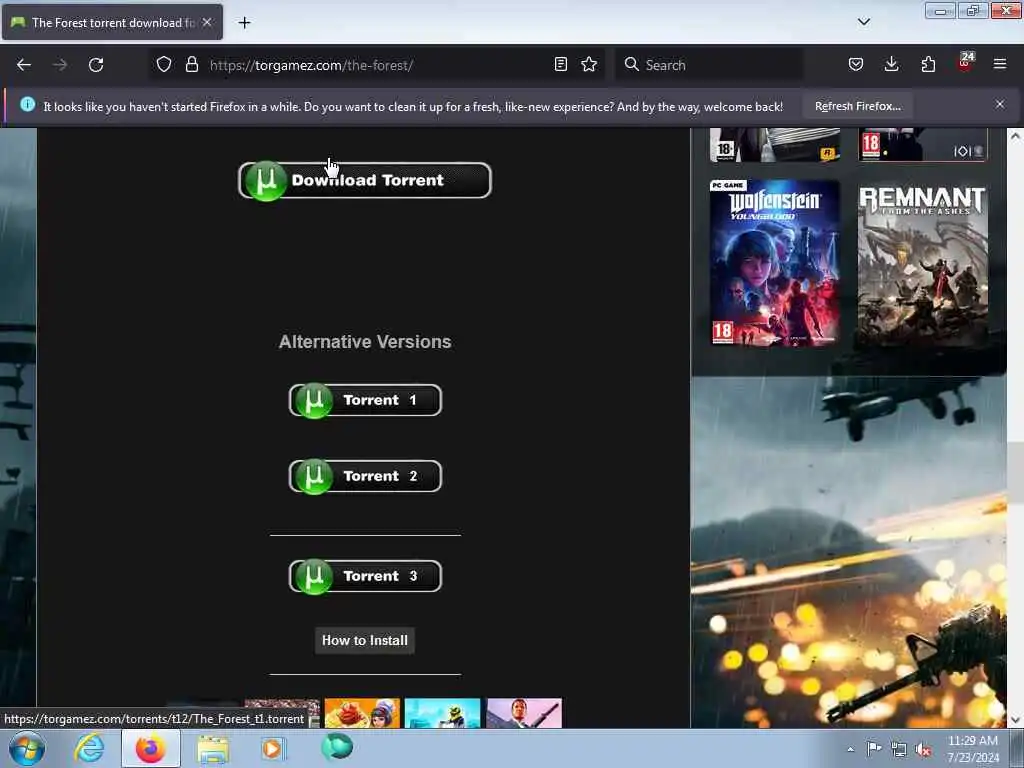
Task: Open the media player taskbar icon
Action: (x=273, y=748)
